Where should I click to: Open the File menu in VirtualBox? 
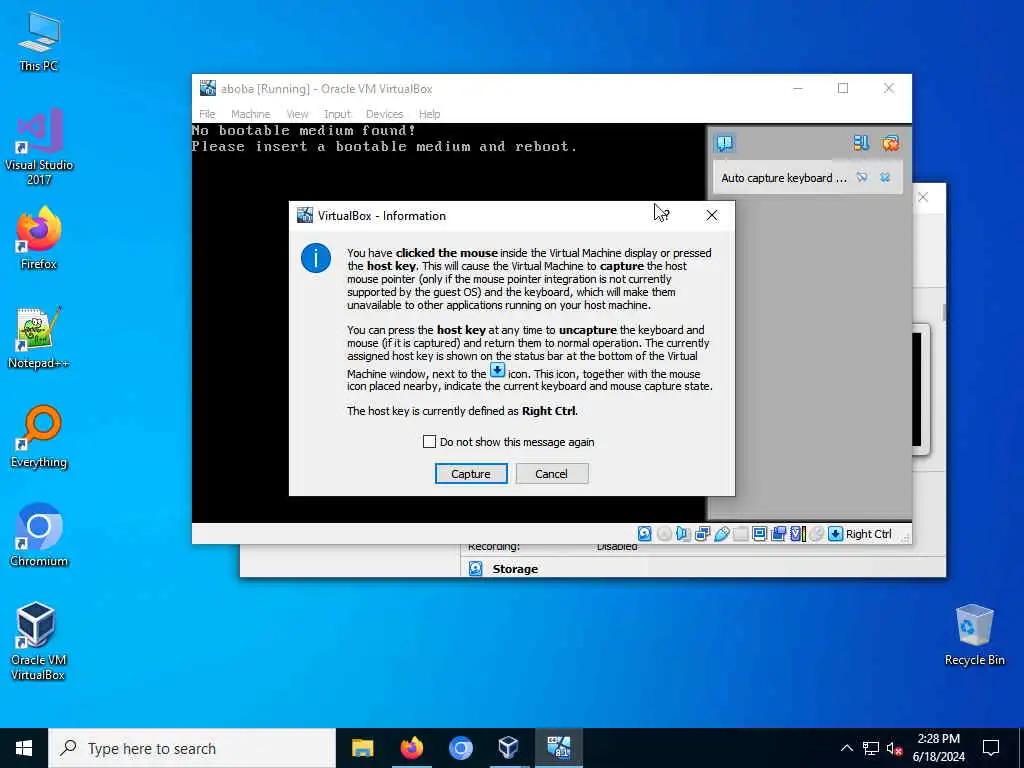point(207,114)
